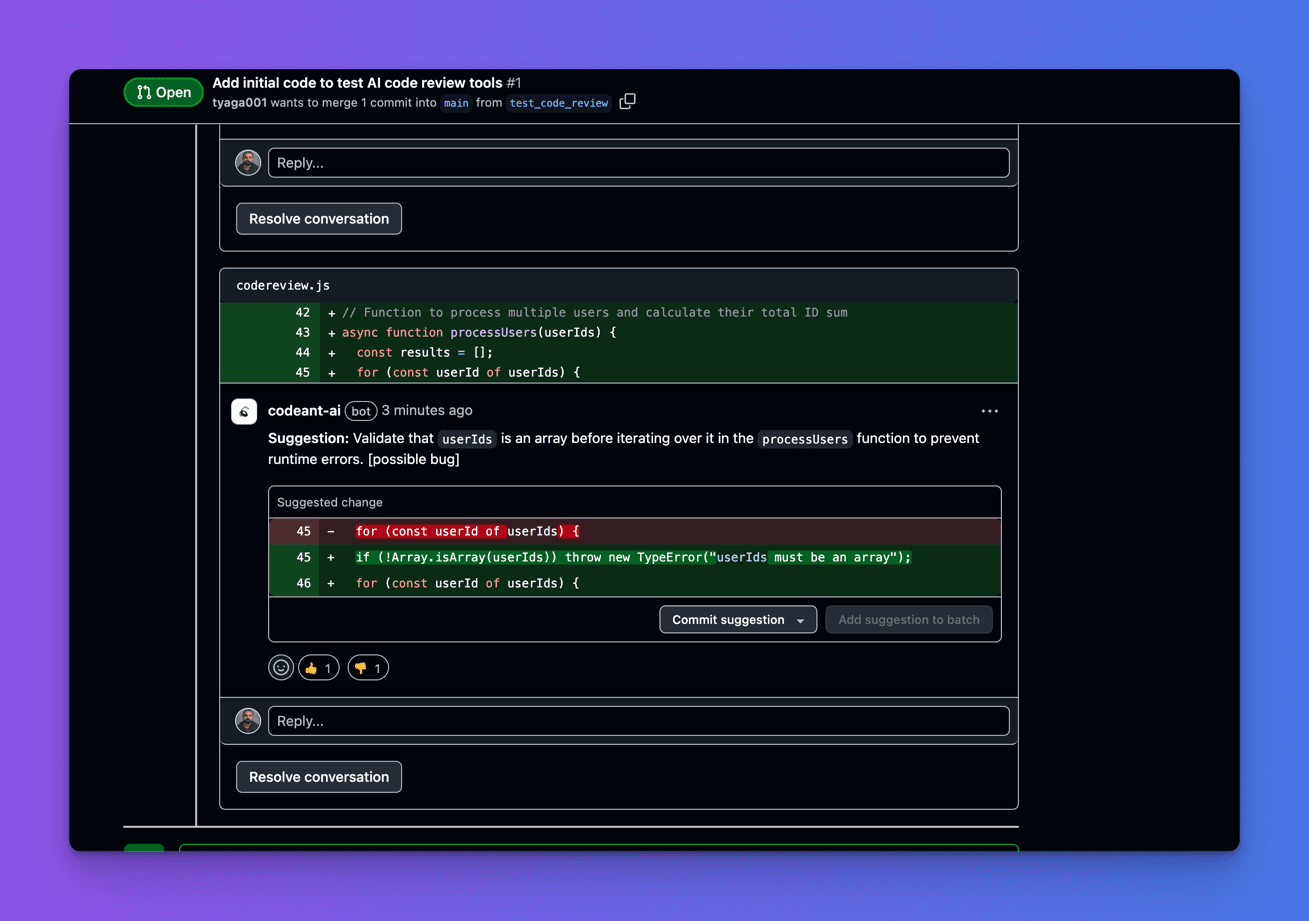Click the async function processUsers code line
The width and height of the screenshot is (1309, 921).
[x=619, y=333]
